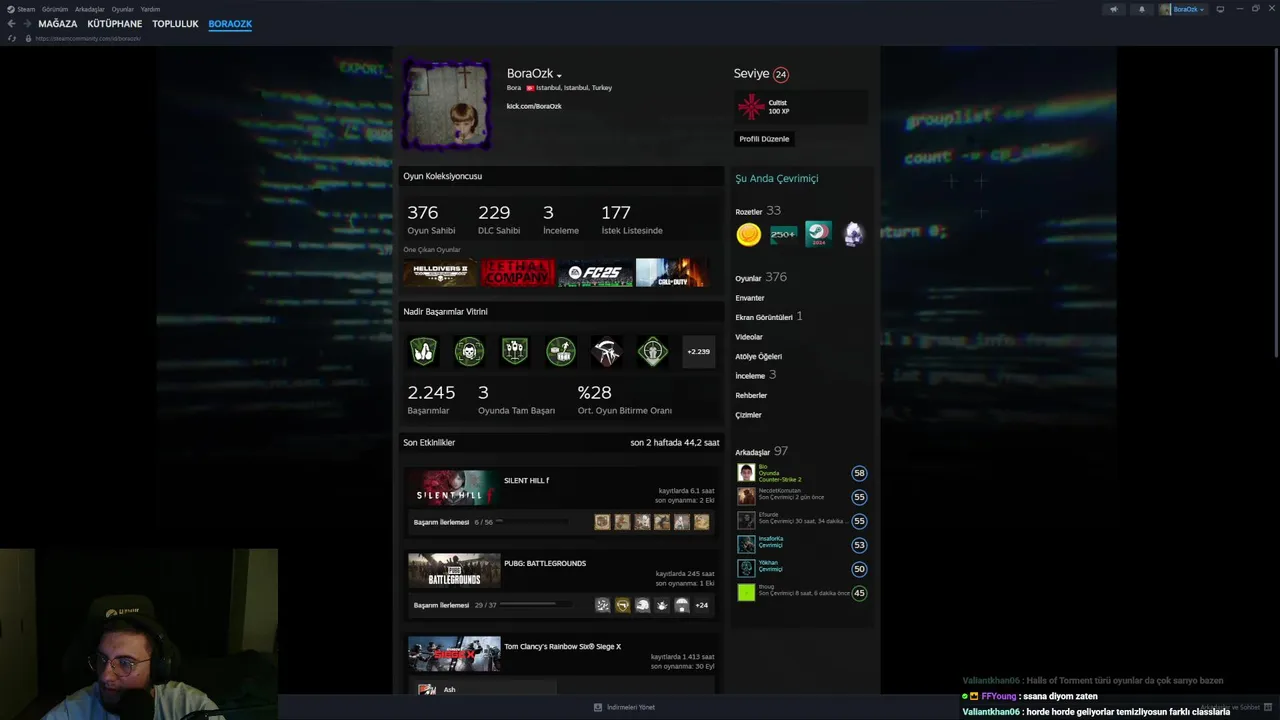Click the profile avatar picture
This screenshot has width=1280, height=720.
(x=446, y=105)
